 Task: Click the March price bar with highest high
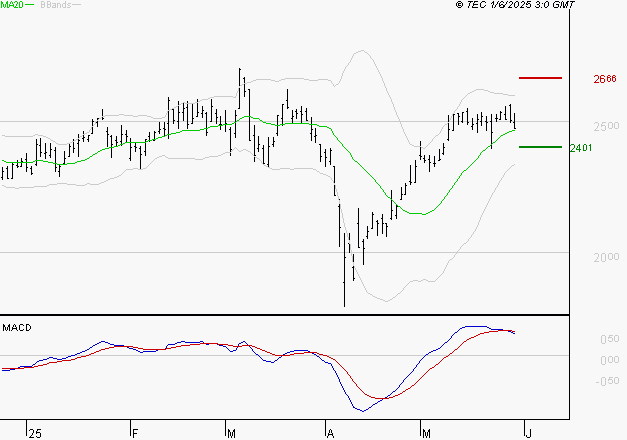240,88
